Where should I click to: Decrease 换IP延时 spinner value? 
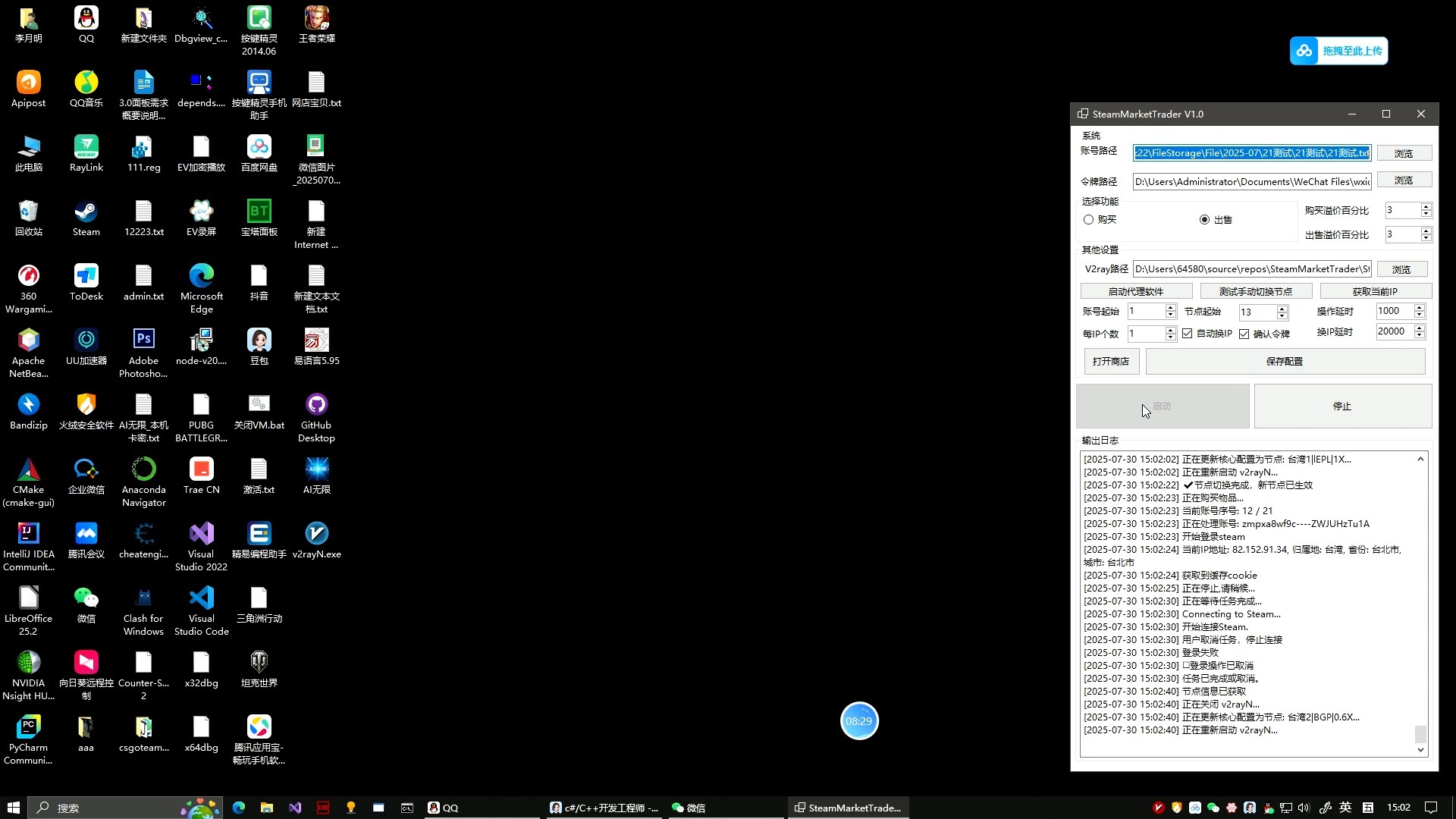point(1420,335)
